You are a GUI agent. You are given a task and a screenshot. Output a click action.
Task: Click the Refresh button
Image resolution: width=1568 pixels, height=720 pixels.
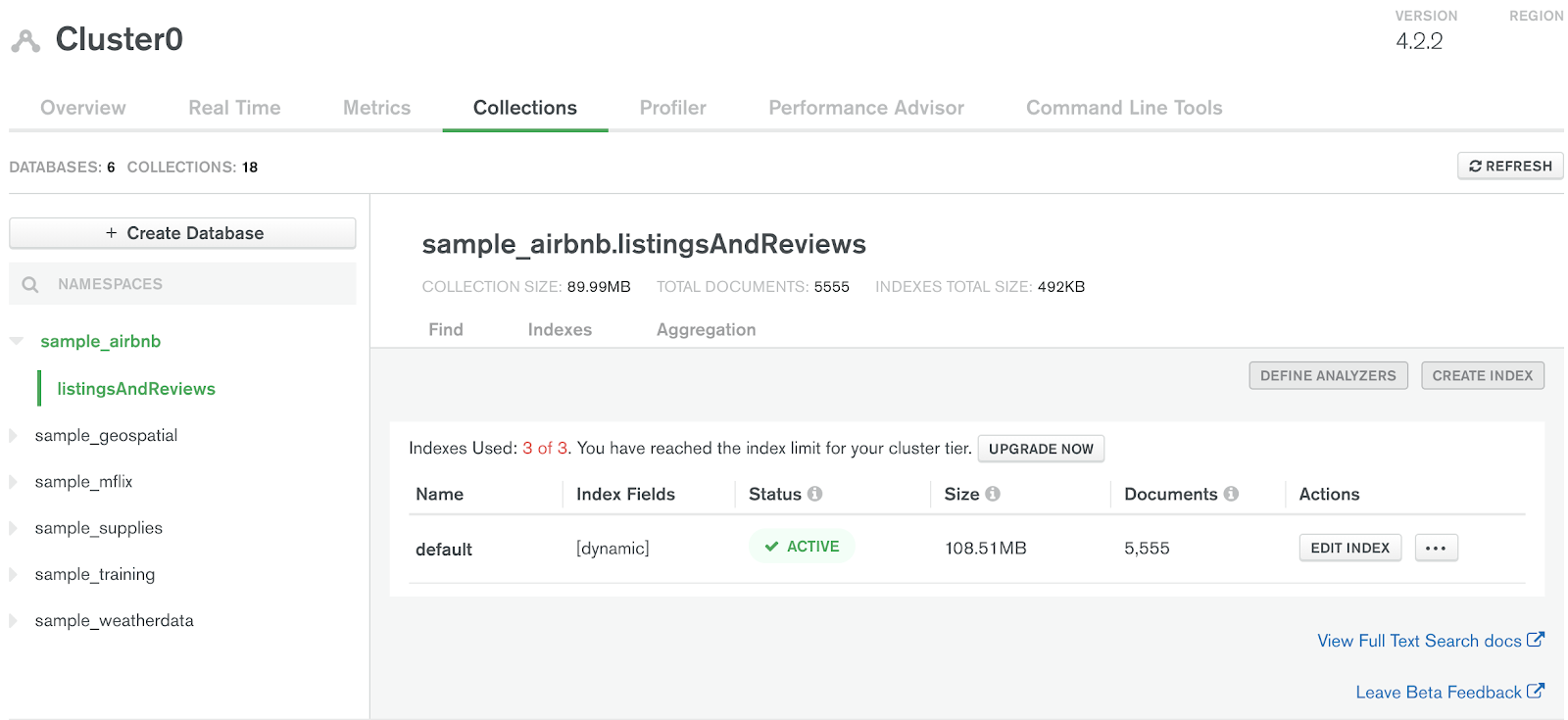point(1510,166)
